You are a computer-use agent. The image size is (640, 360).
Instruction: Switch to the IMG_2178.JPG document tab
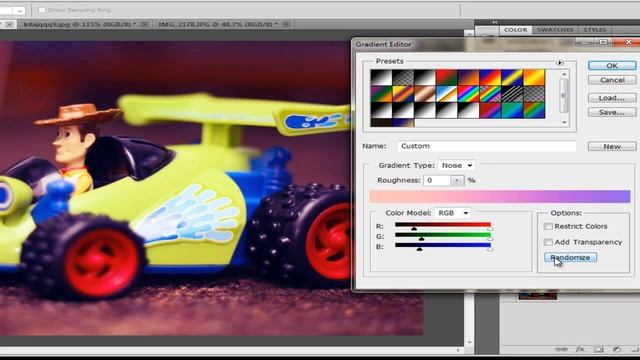pos(218,24)
